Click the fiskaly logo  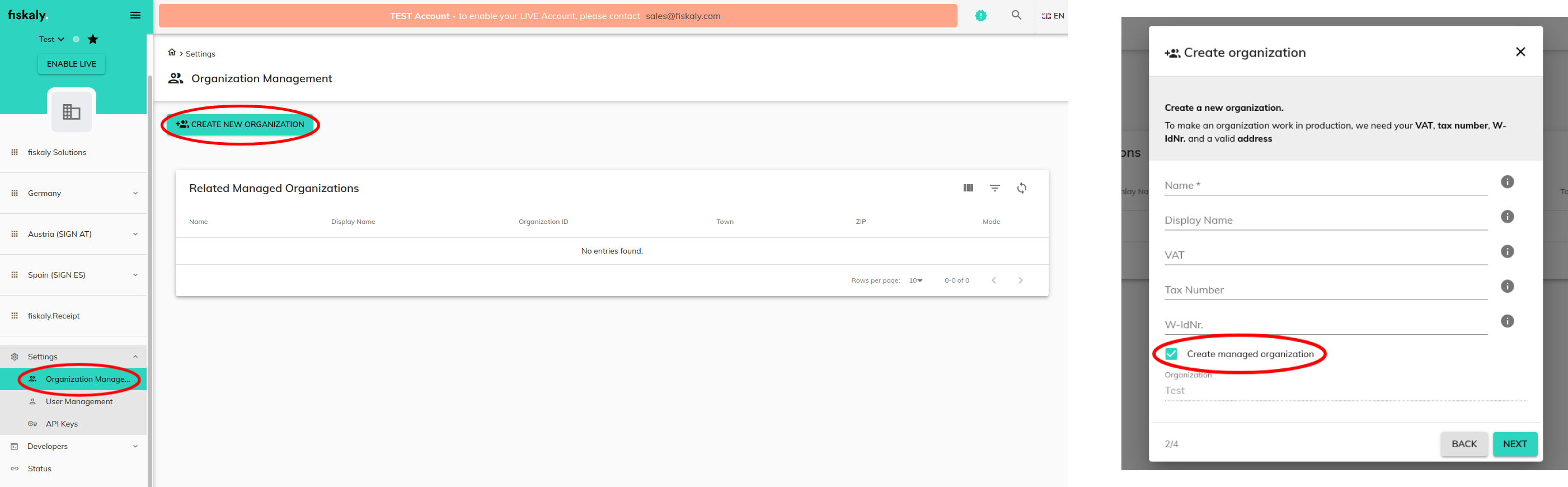tap(28, 15)
